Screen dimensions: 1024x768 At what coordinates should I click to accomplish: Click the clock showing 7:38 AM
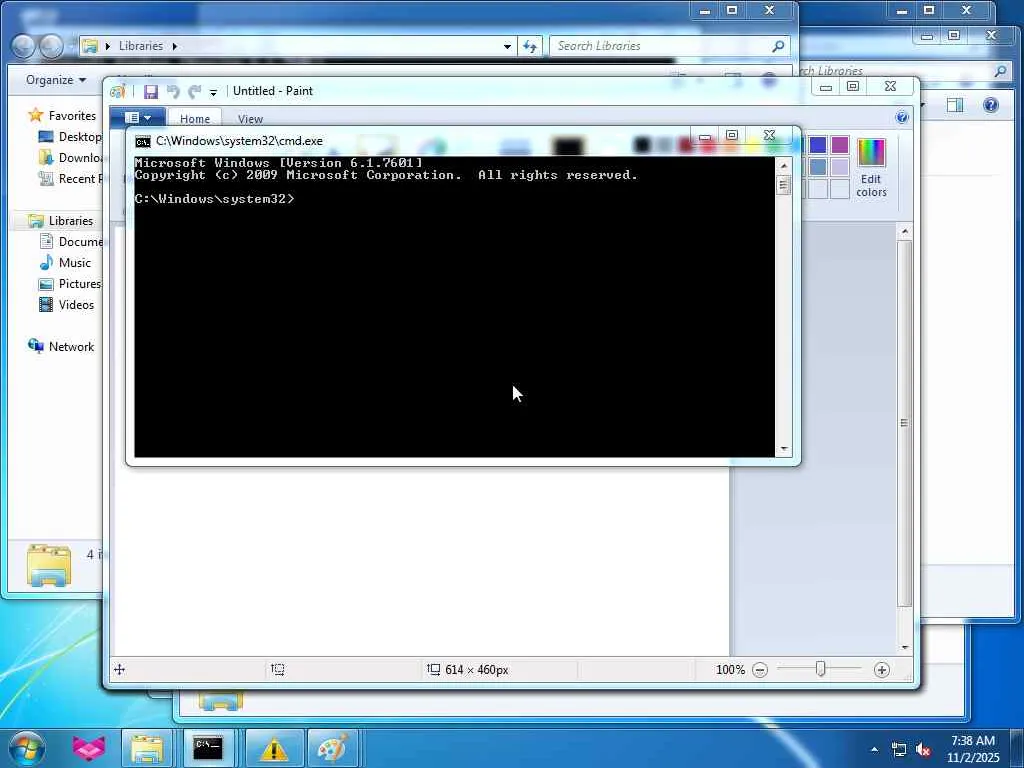[973, 741]
